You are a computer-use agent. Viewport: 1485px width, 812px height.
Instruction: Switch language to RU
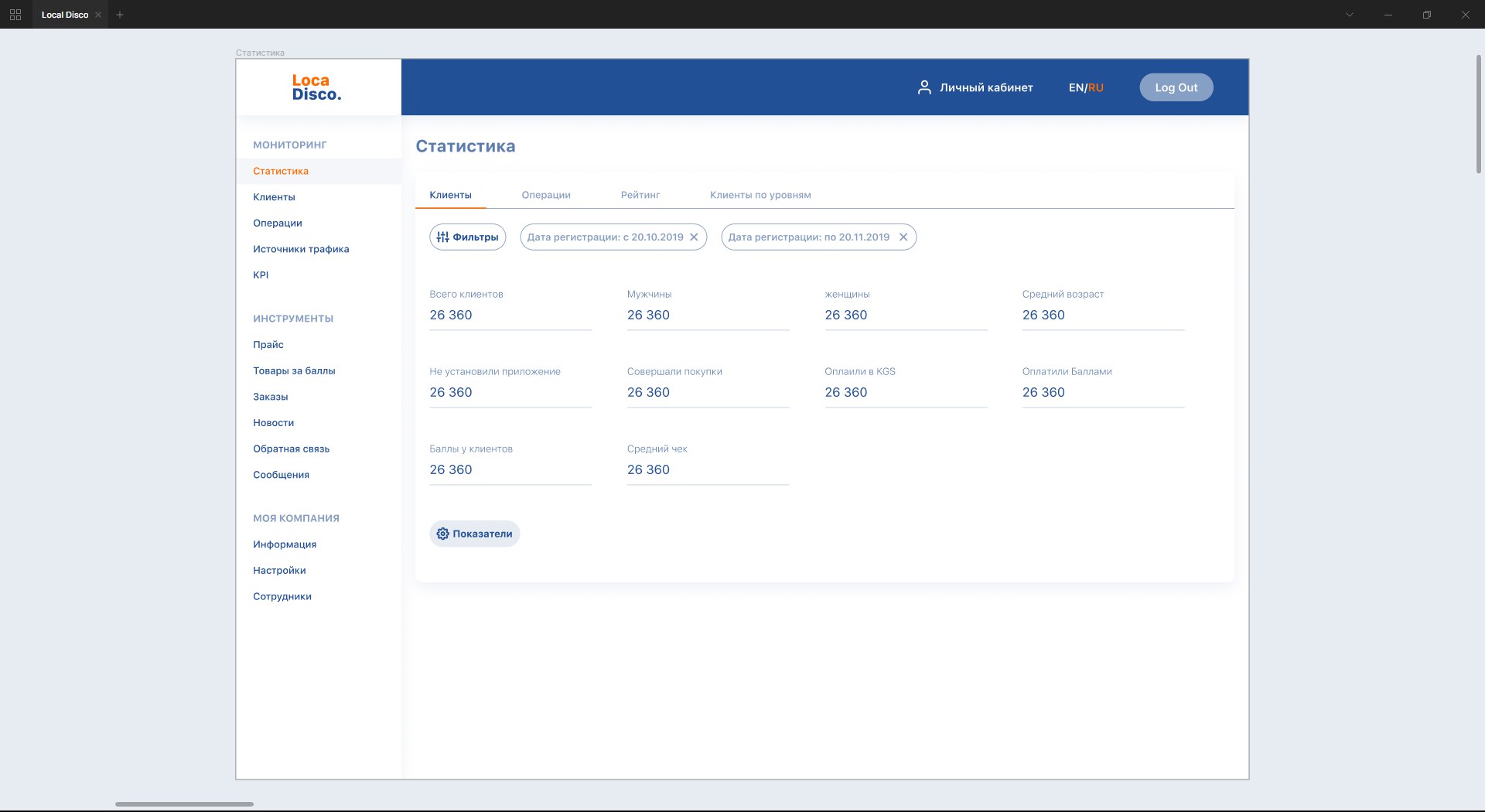pos(1096,87)
